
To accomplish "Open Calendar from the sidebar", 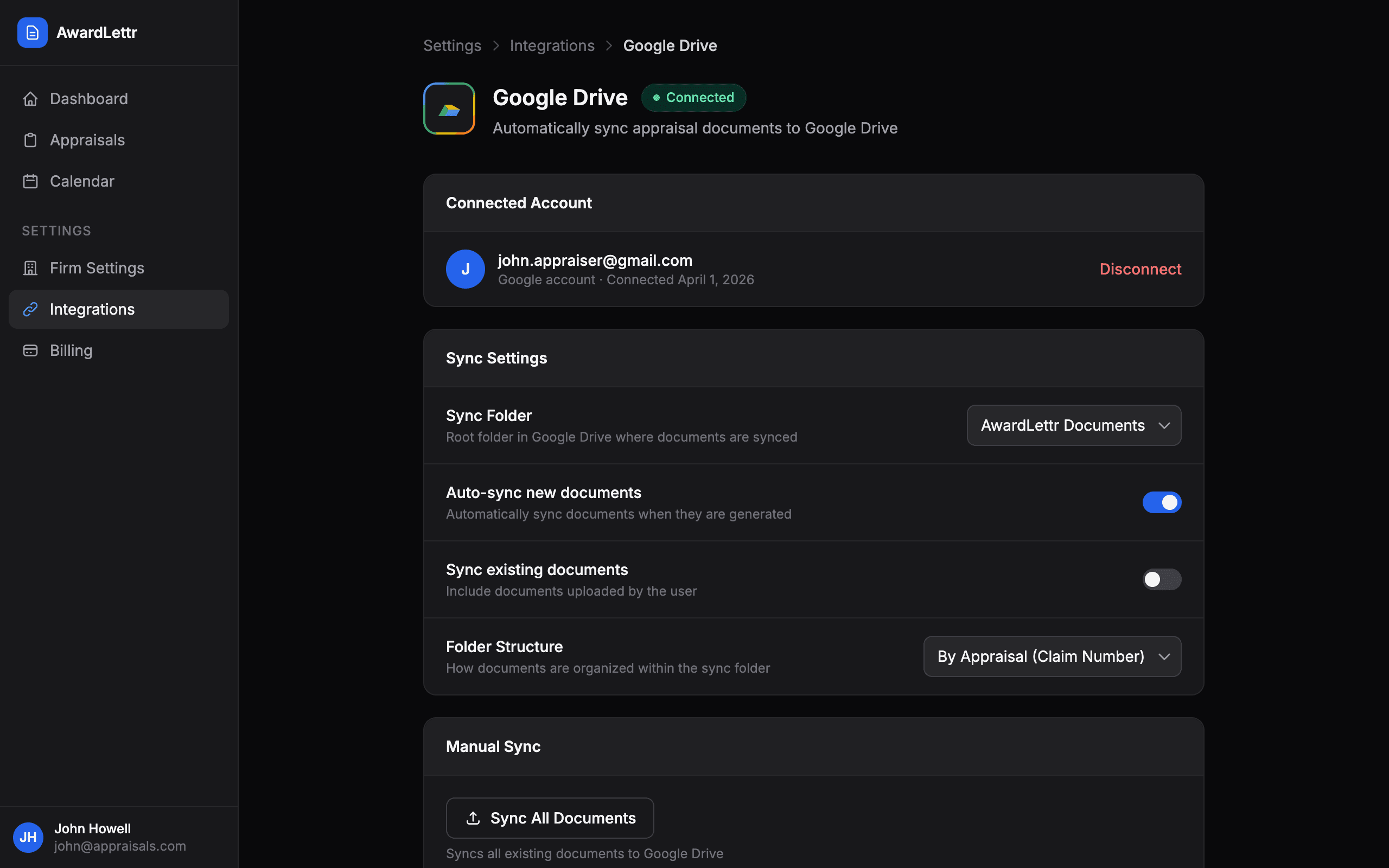I will pyautogui.click(x=119, y=181).
